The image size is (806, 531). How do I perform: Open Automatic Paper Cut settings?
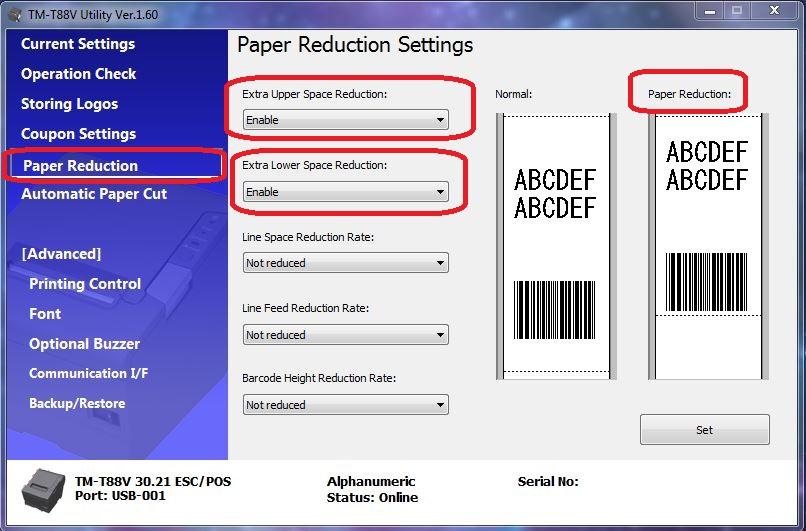pos(94,194)
